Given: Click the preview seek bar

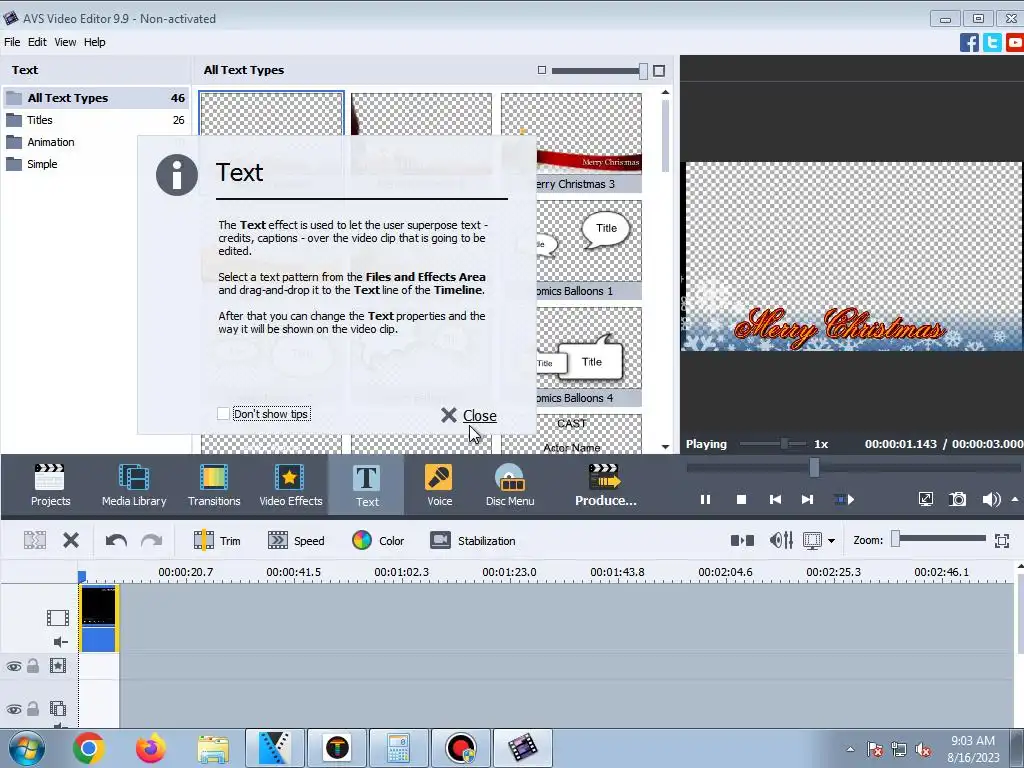Looking at the screenshot, I should [853, 468].
